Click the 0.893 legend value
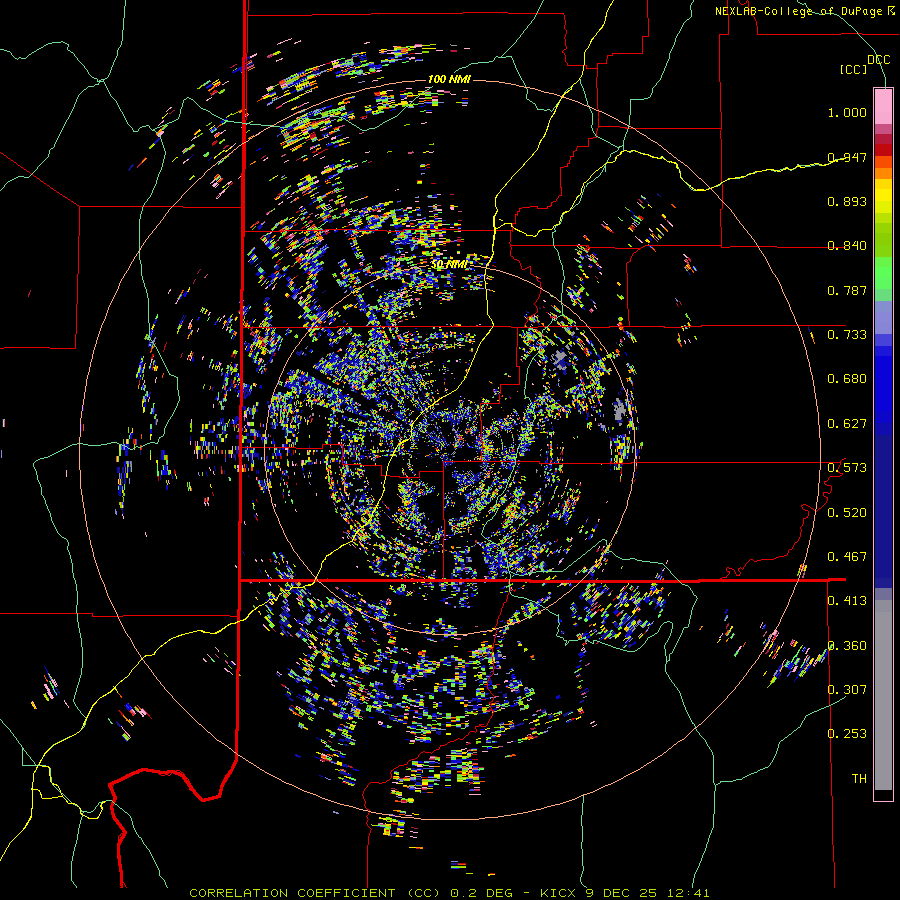This screenshot has width=900, height=900. pos(847,201)
